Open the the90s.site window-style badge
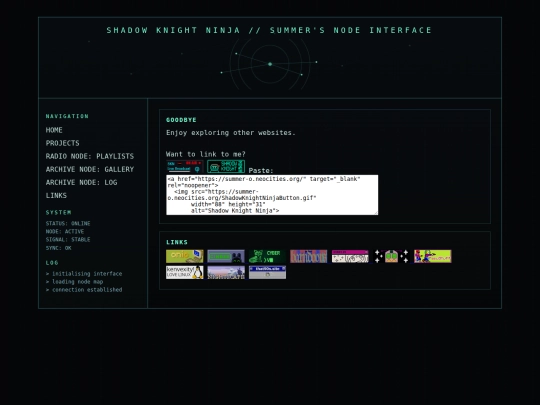Viewport: 540px width, 405px height. coord(267,272)
